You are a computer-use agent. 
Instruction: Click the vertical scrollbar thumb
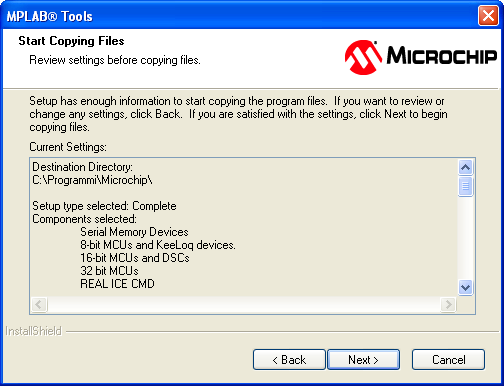coord(465,186)
